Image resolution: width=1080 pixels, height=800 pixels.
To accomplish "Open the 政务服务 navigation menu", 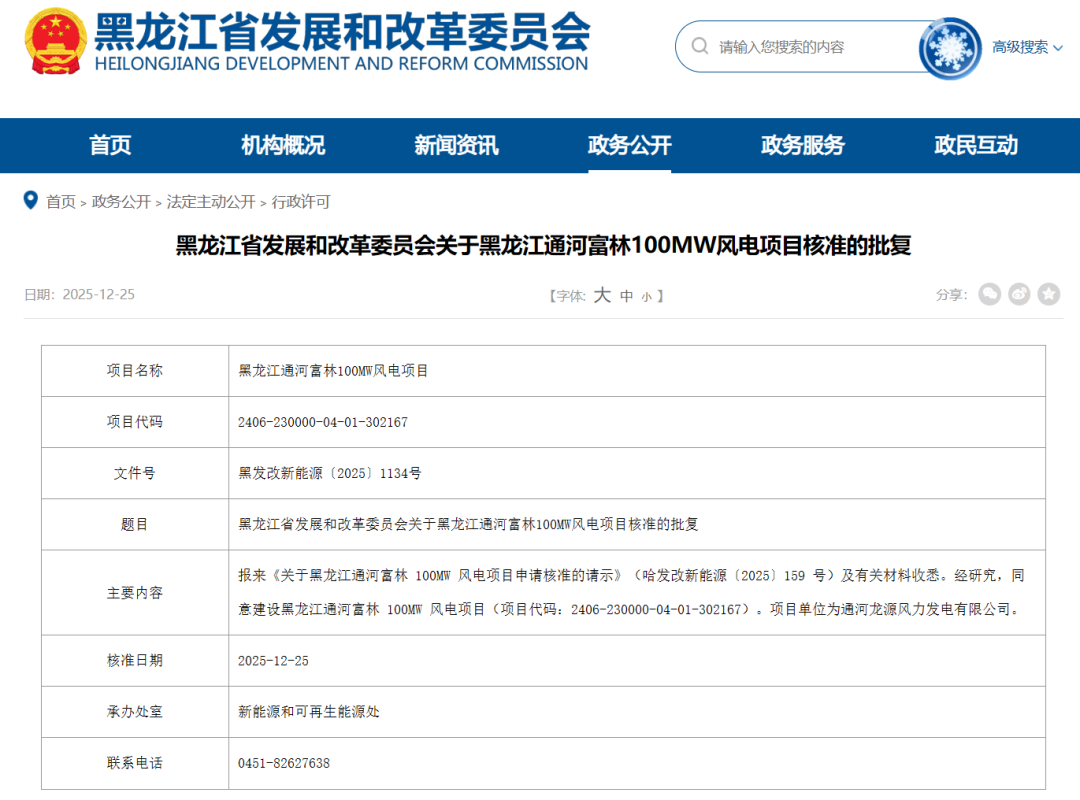I will (803, 145).
